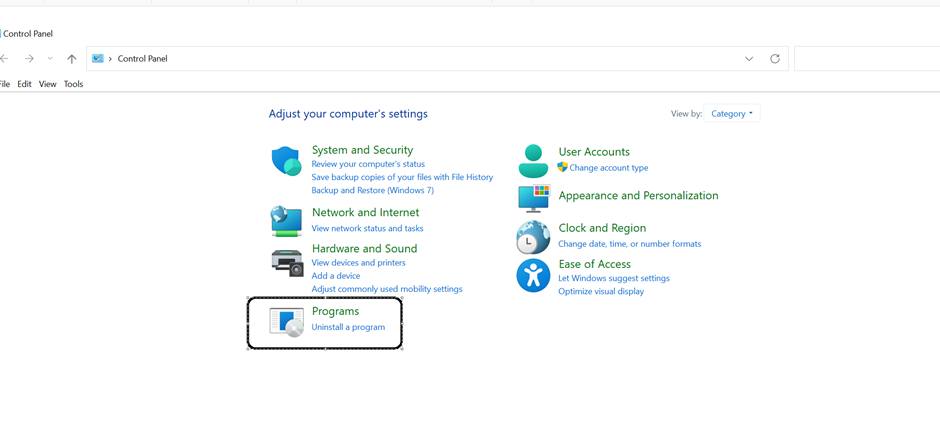Open Appearance and Personalization monitor icon
Screen dimensions: 940x423
(534, 198)
